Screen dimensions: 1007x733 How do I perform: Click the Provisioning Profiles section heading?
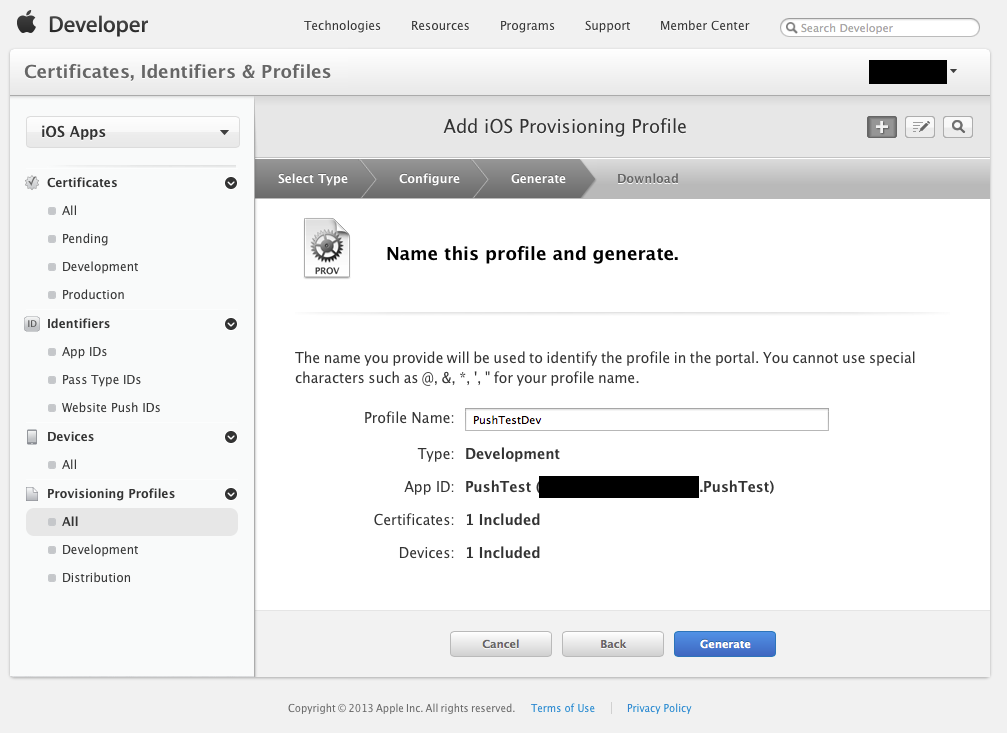pyautogui.click(x=111, y=493)
